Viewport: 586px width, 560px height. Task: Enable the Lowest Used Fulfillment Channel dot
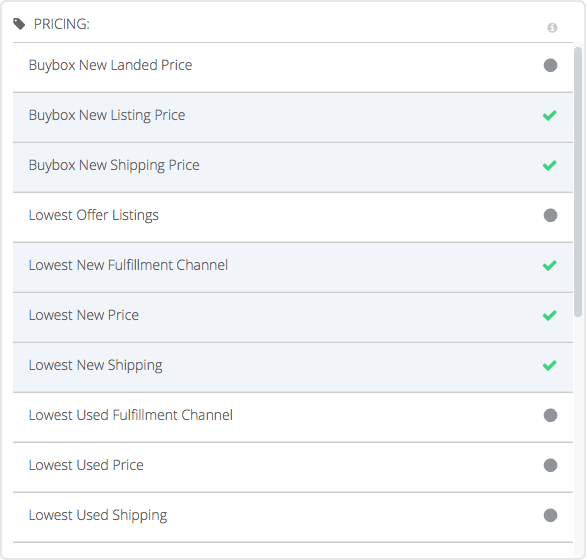[x=550, y=415]
